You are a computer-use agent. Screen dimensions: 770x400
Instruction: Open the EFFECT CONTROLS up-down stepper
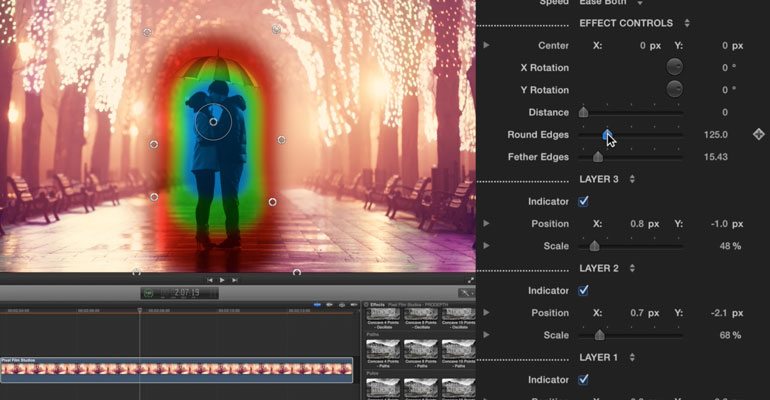[x=687, y=23]
